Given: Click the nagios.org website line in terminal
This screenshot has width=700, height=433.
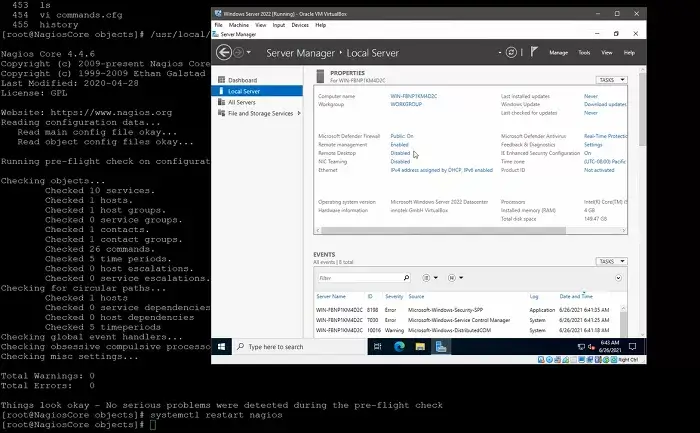Looking at the screenshot, I should pos(86,112).
